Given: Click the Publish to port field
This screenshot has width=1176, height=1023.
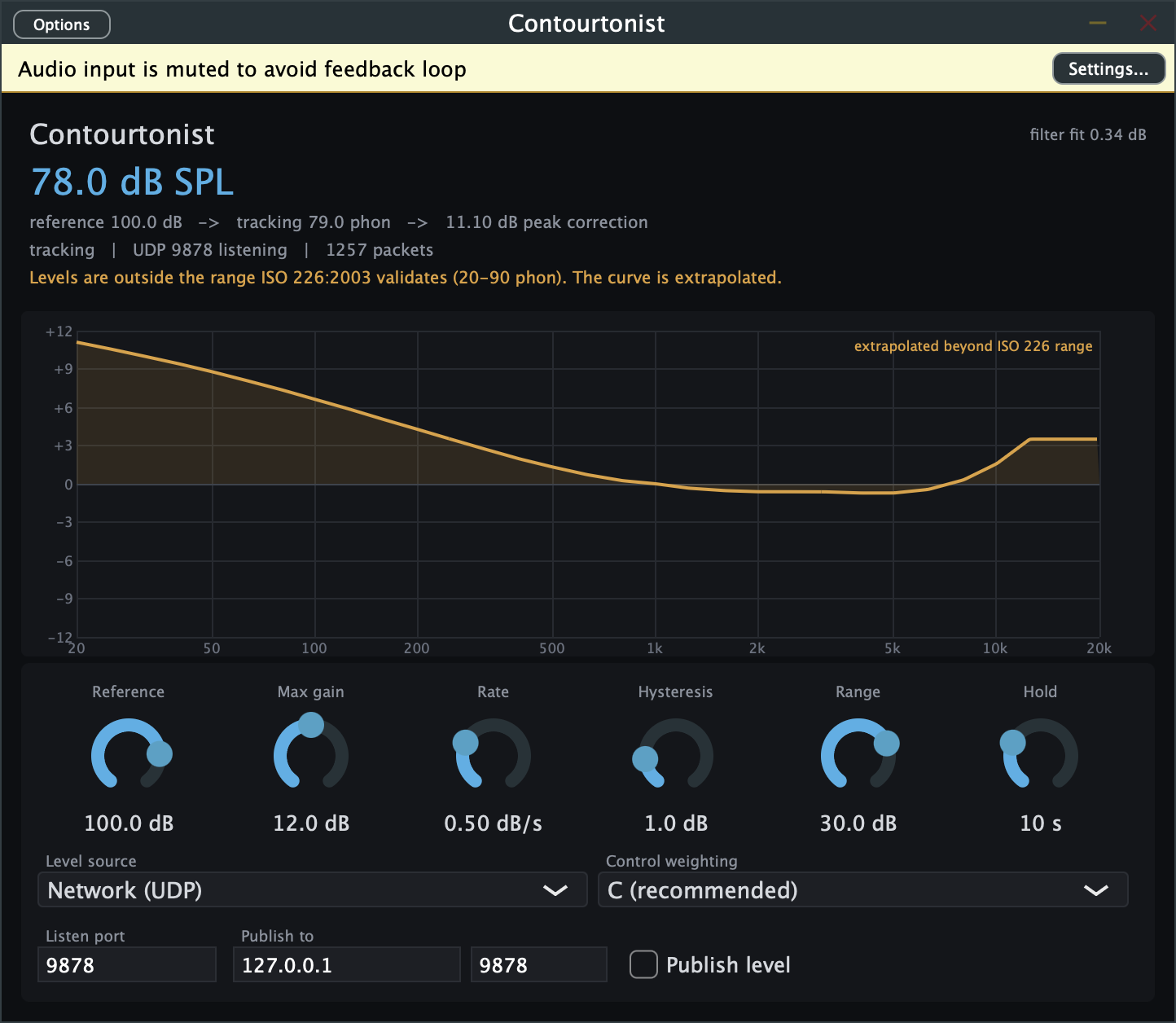Looking at the screenshot, I should pyautogui.click(x=539, y=964).
